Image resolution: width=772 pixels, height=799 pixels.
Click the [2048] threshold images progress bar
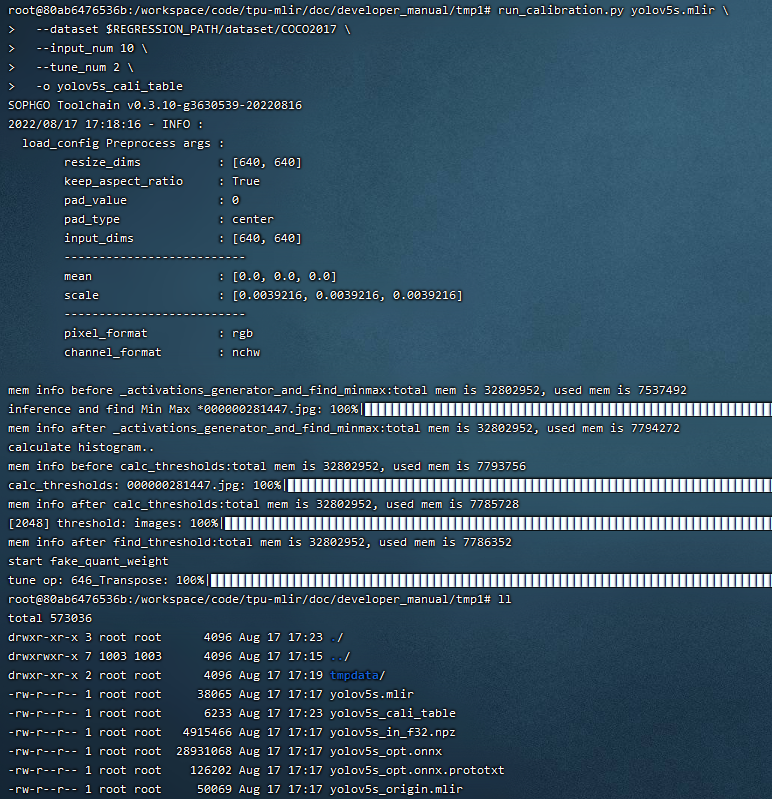497,523
